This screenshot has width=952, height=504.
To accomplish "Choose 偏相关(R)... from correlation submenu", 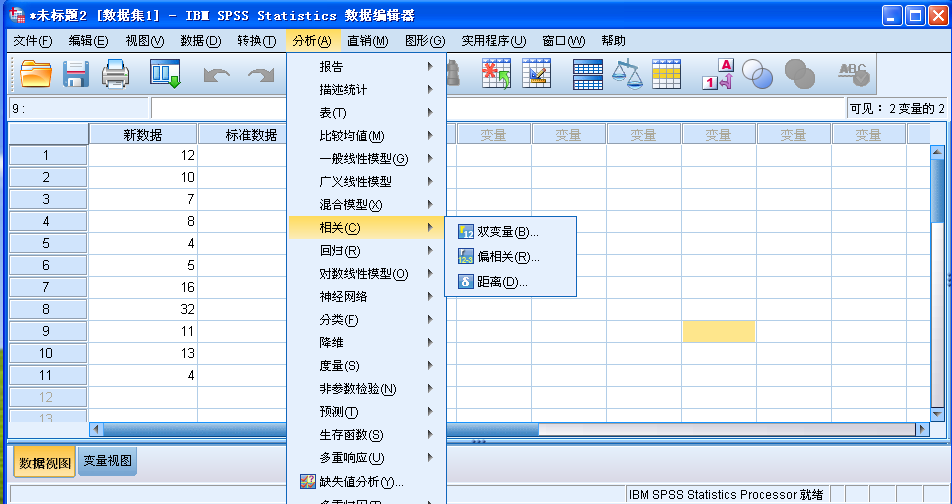I will 511,257.
